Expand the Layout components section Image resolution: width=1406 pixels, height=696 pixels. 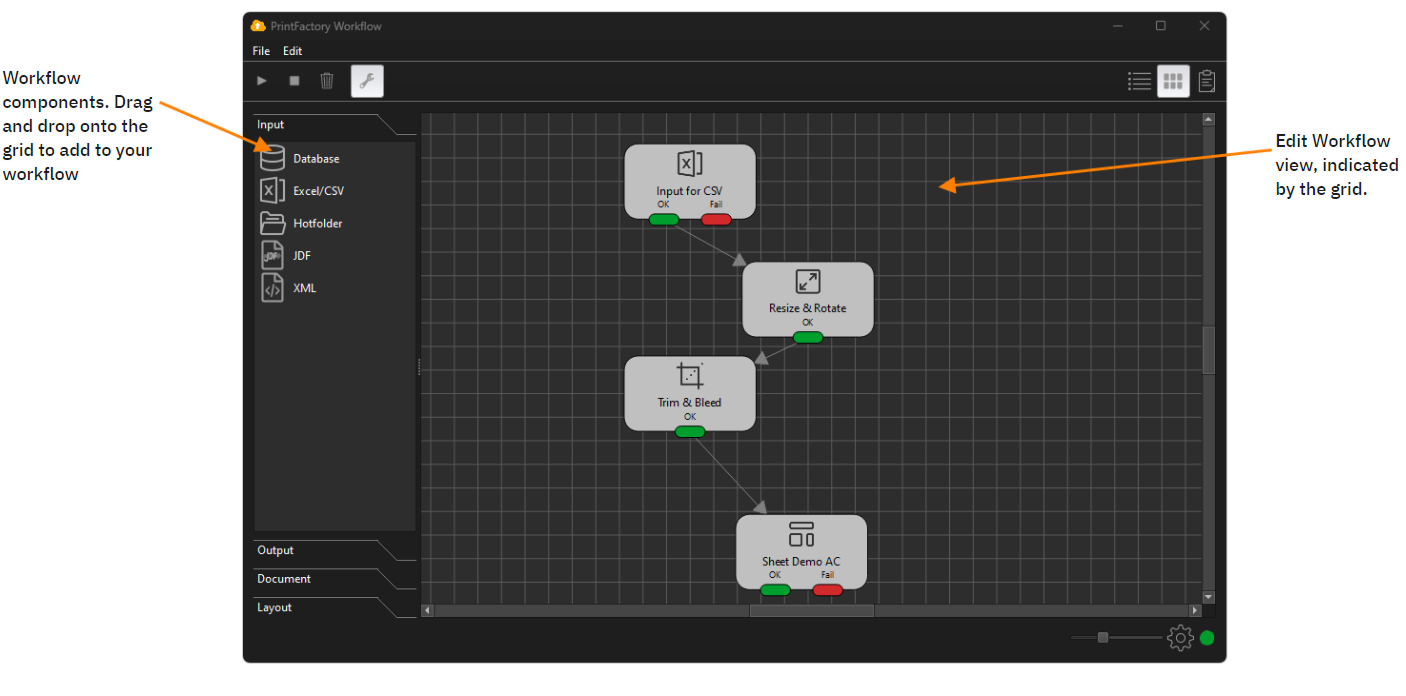[x=275, y=607]
